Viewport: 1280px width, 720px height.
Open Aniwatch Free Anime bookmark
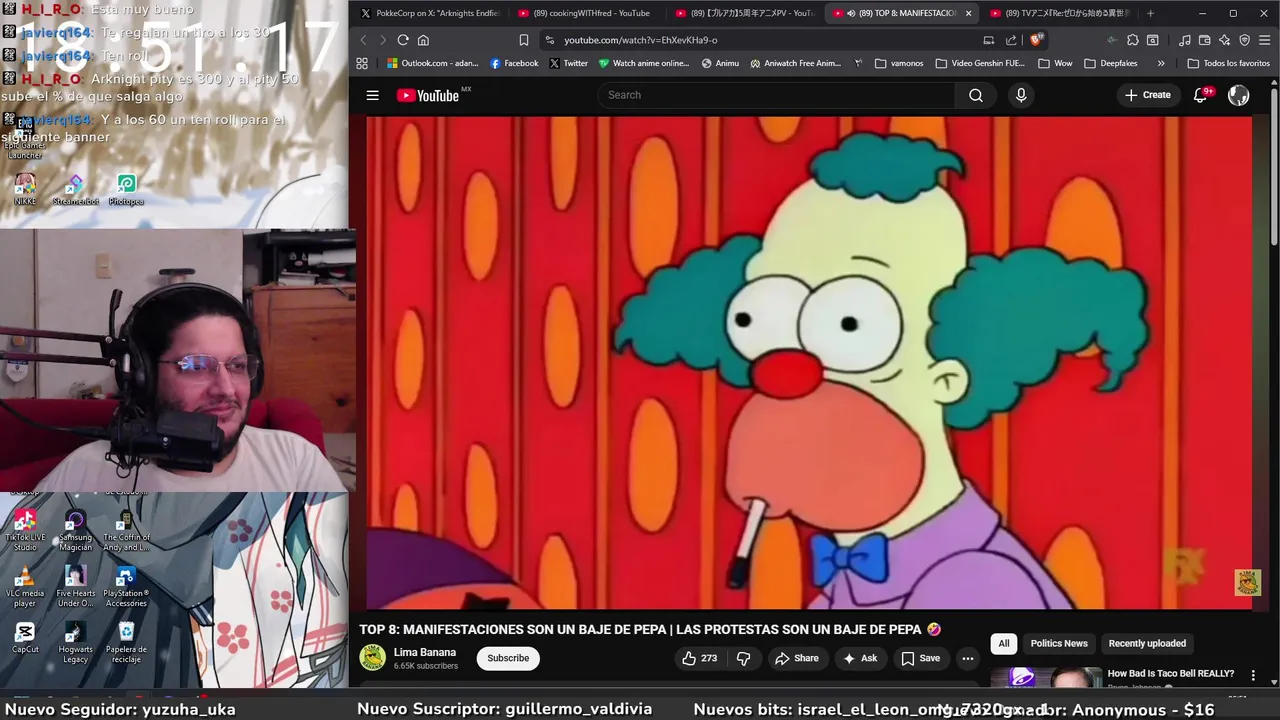796,63
